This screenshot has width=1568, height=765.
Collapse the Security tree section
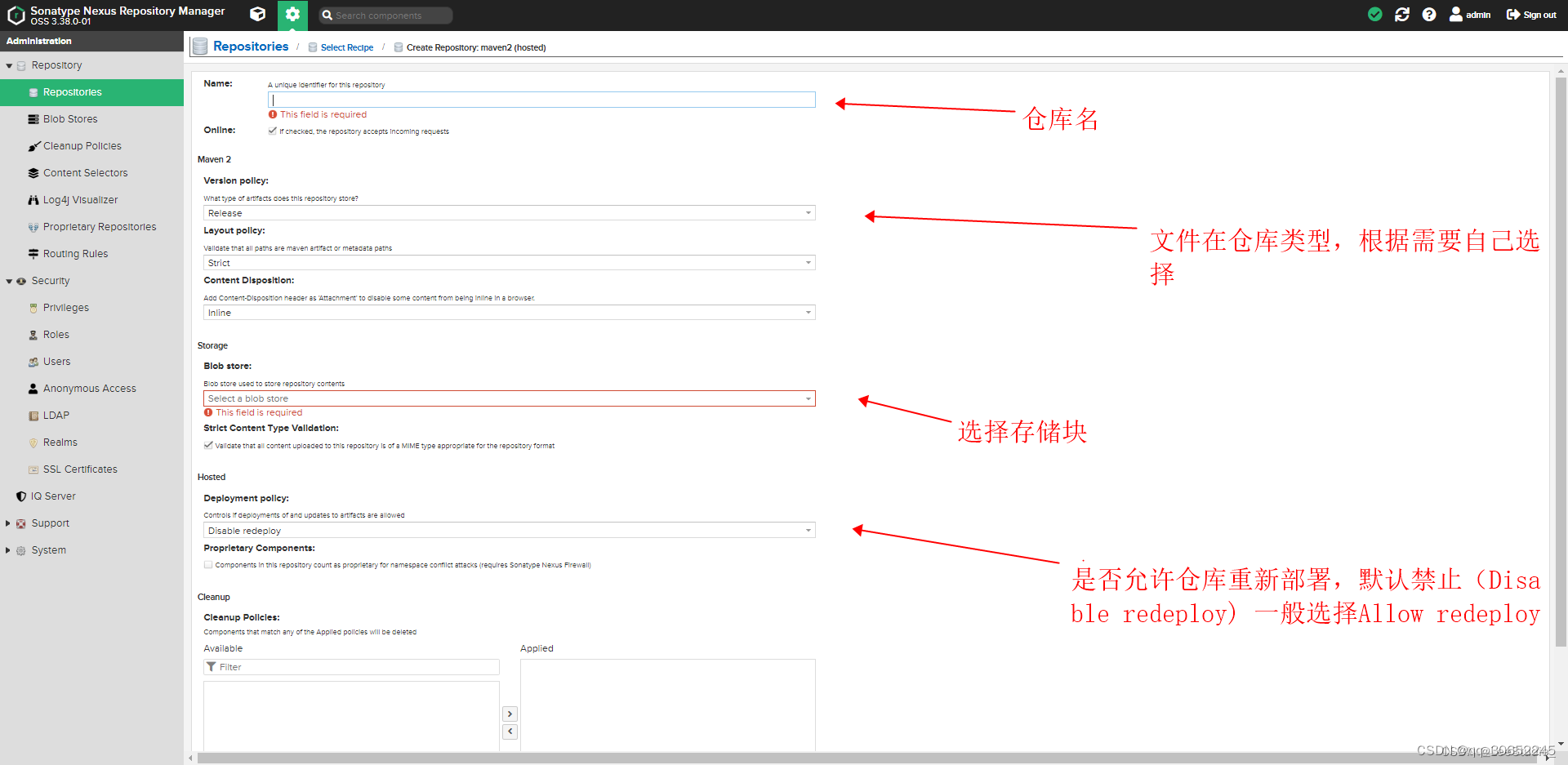9,281
